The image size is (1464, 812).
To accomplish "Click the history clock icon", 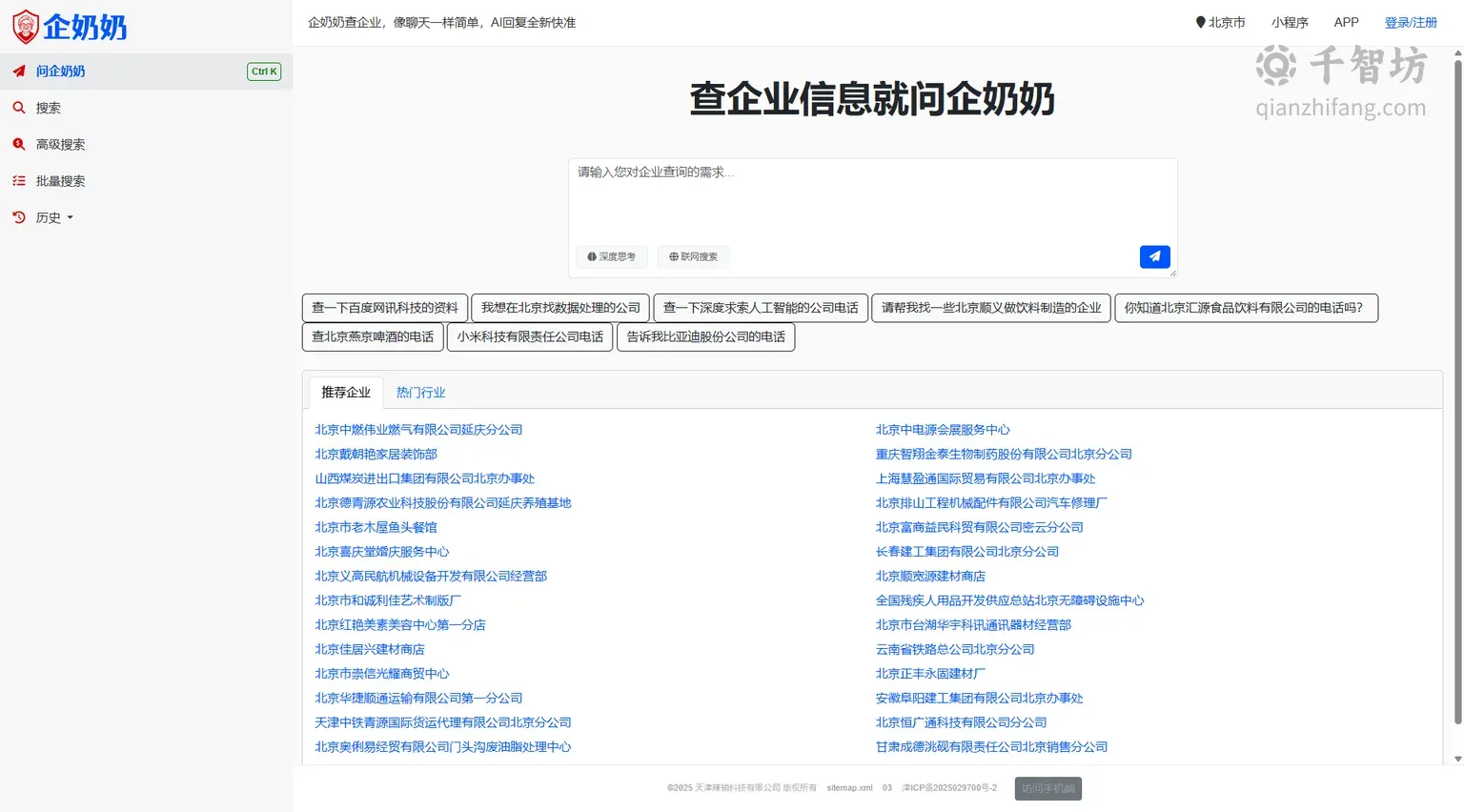I will click(18, 217).
